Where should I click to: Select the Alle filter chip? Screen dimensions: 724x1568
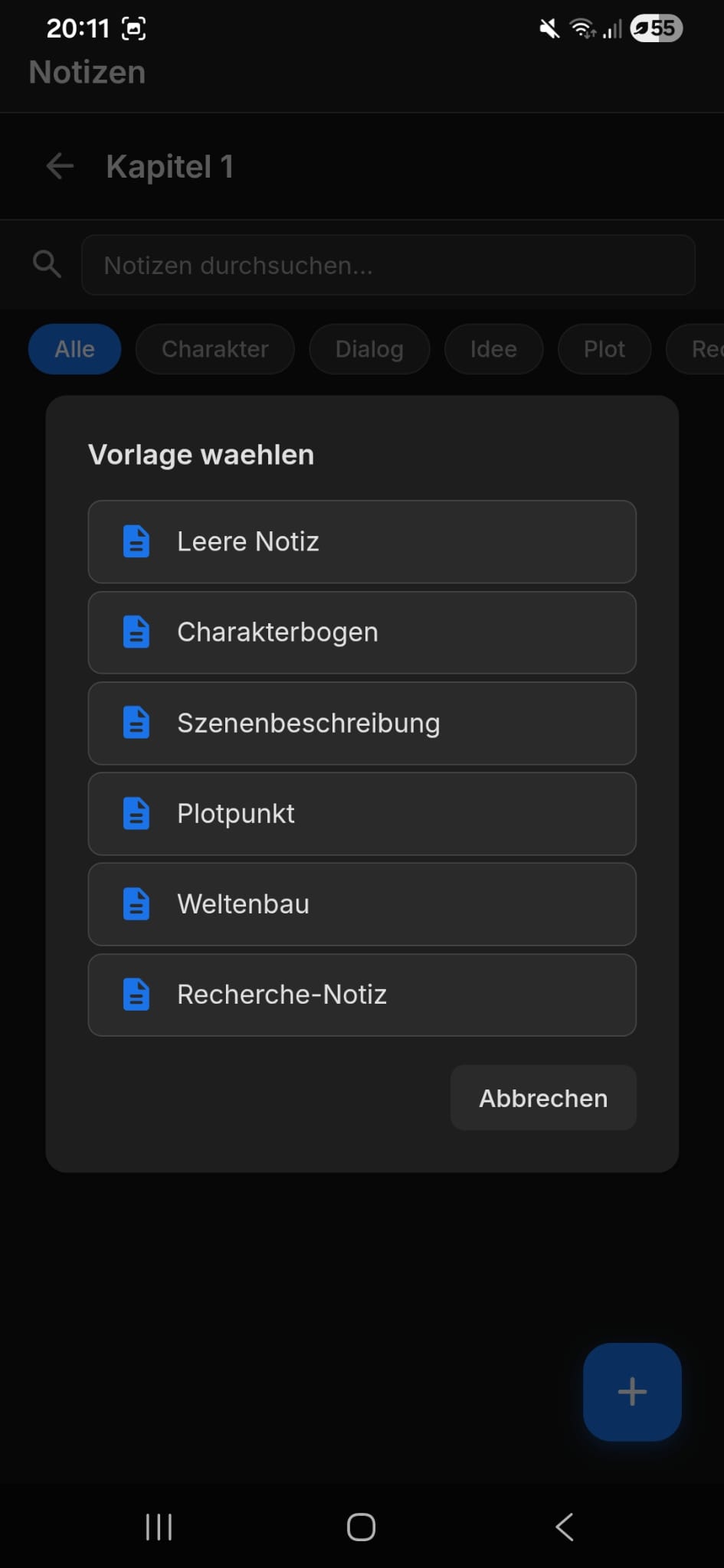74,349
